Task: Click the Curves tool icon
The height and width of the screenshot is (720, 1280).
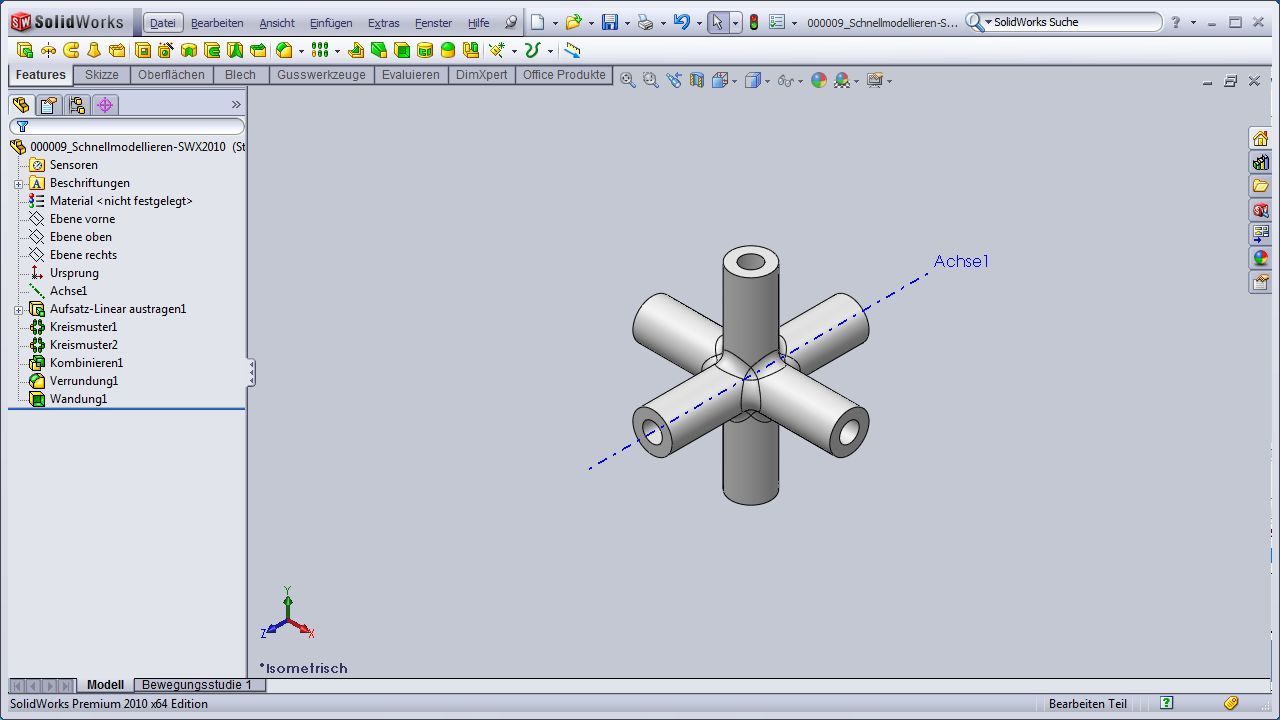Action: (x=532, y=50)
